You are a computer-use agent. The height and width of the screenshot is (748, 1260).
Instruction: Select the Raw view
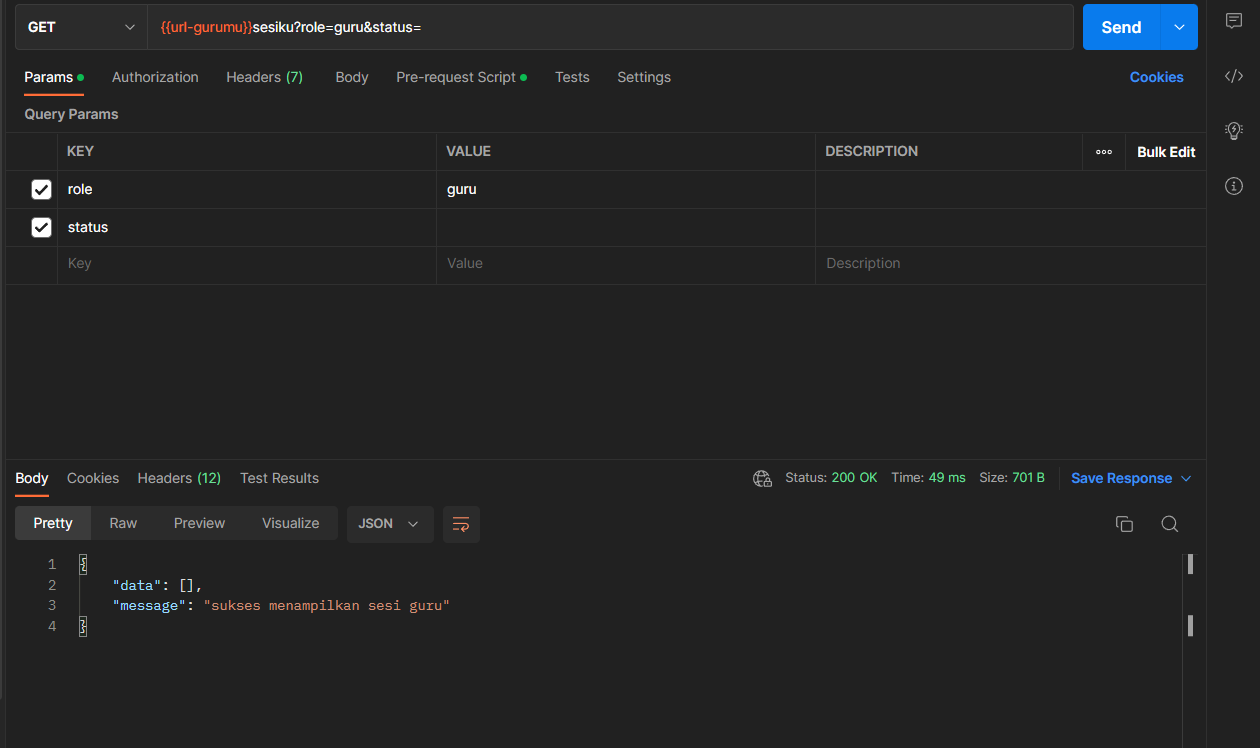coord(123,523)
